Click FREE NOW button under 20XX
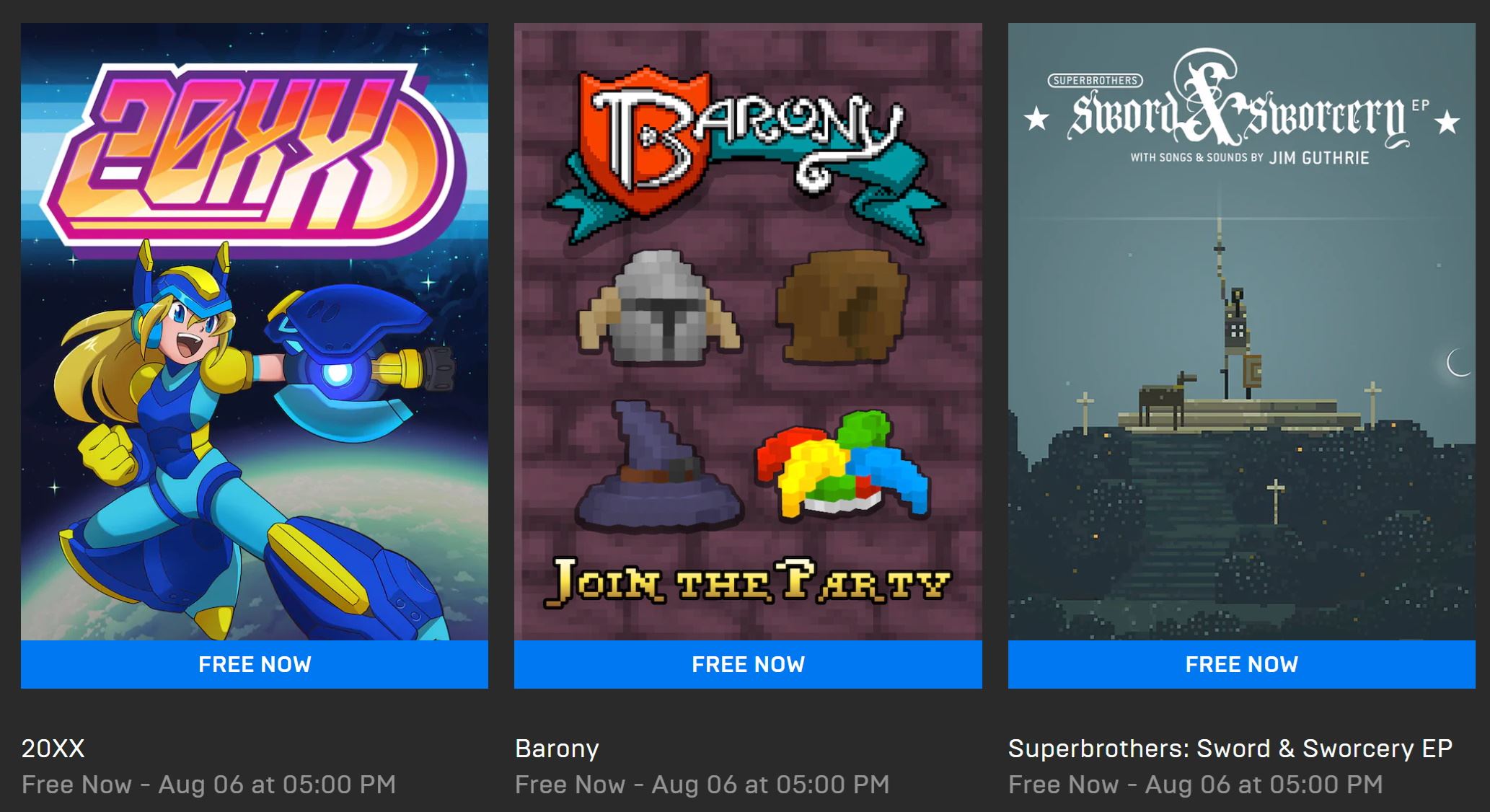This screenshot has height=812, width=1490. click(x=255, y=664)
